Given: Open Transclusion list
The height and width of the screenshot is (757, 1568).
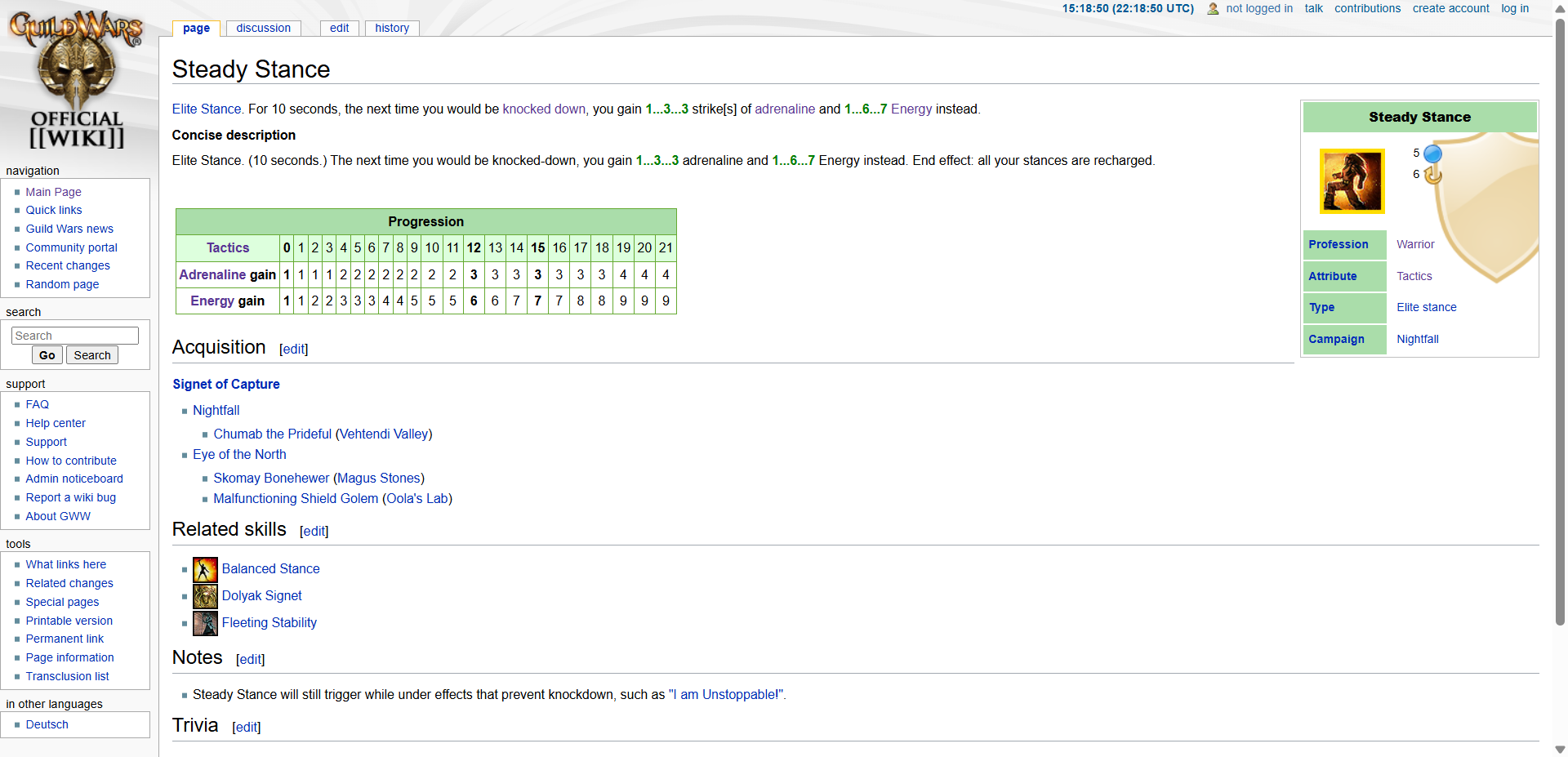Looking at the screenshot, I should point(67,676).
